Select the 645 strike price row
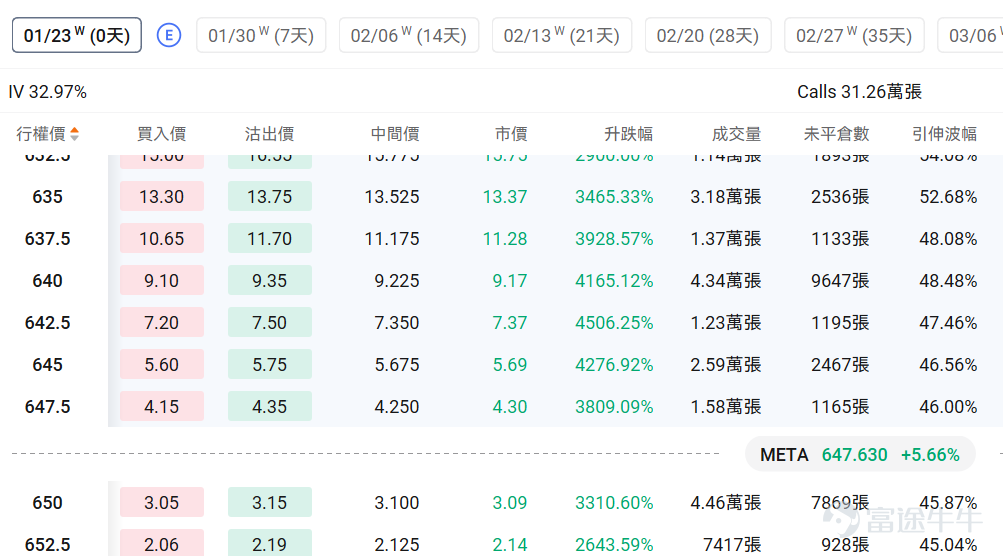Screen dimensions: 1003x556 502,365
